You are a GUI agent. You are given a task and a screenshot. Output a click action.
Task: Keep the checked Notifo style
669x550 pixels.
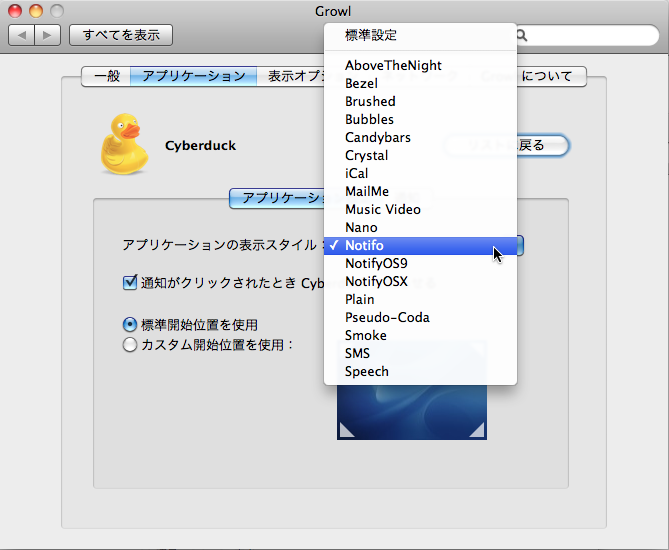[420, 245]
